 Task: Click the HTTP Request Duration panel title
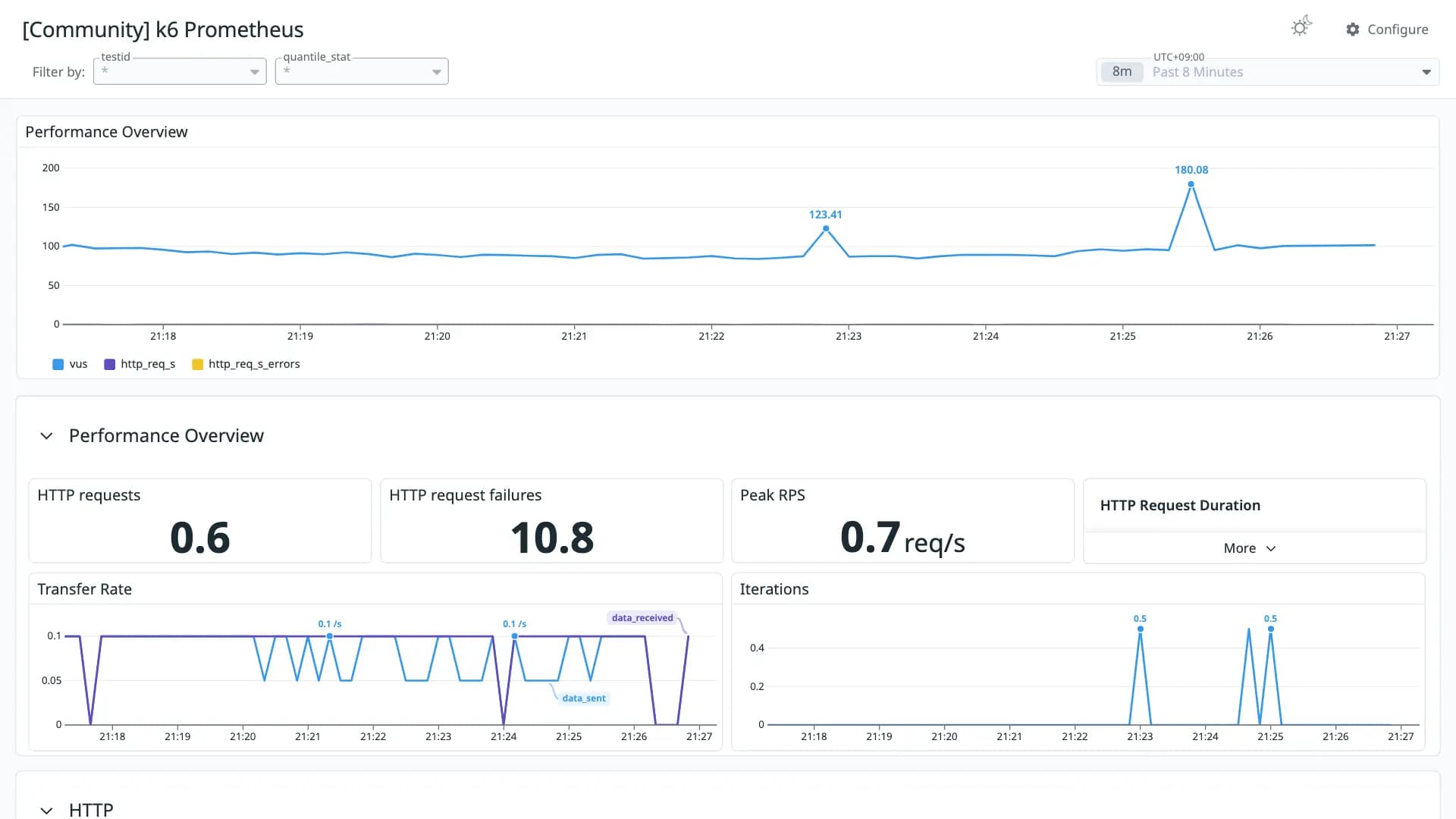point(1180,506)
